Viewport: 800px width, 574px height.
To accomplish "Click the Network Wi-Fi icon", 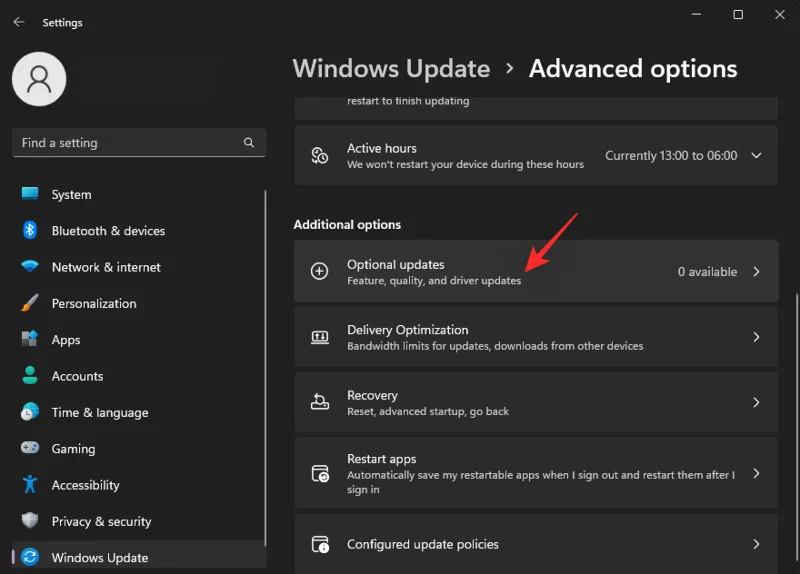I will tap(30, 266).
